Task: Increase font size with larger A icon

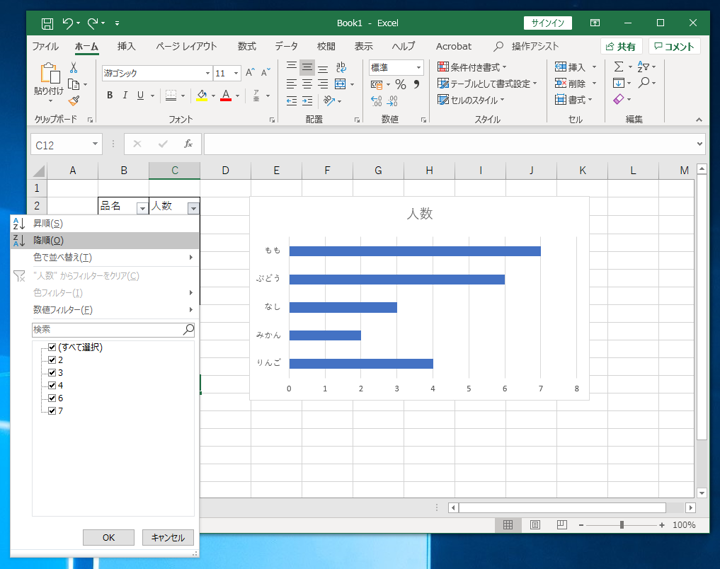Action: click(249, 73)
